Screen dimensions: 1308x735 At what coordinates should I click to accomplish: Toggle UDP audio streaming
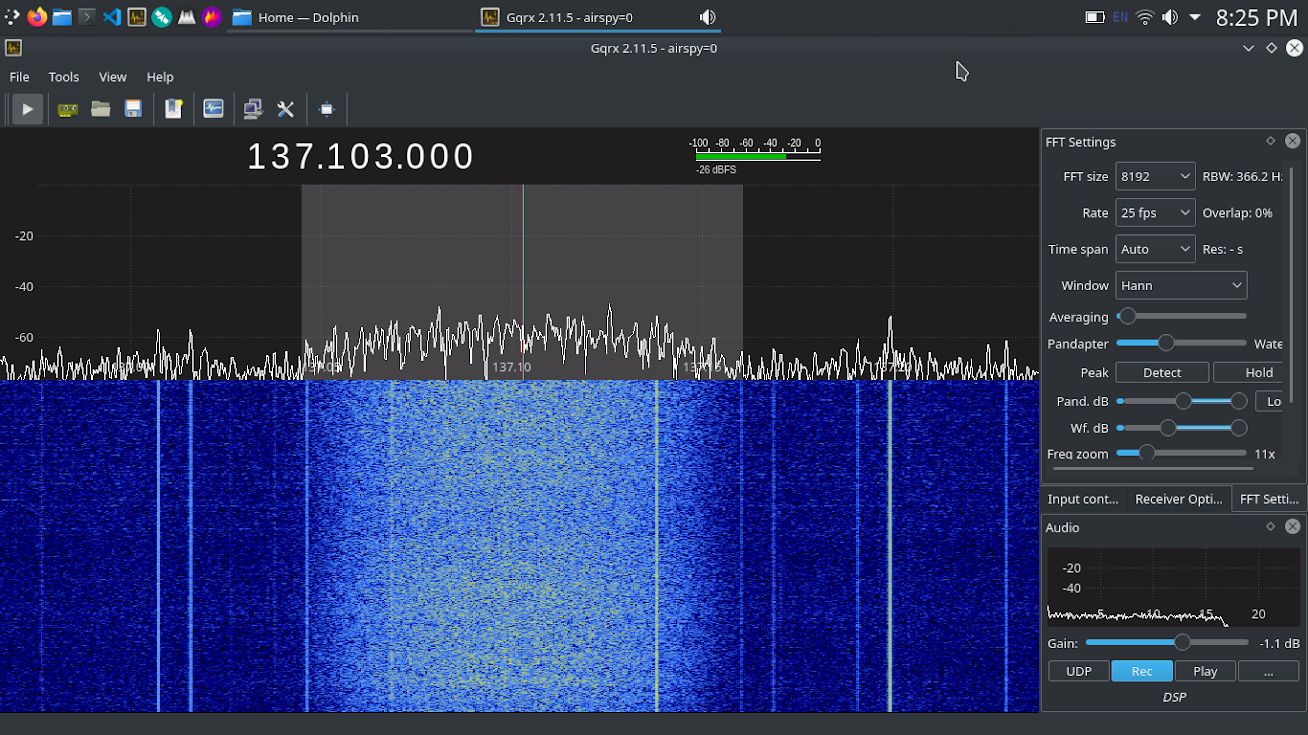(x=1079, y=671)
